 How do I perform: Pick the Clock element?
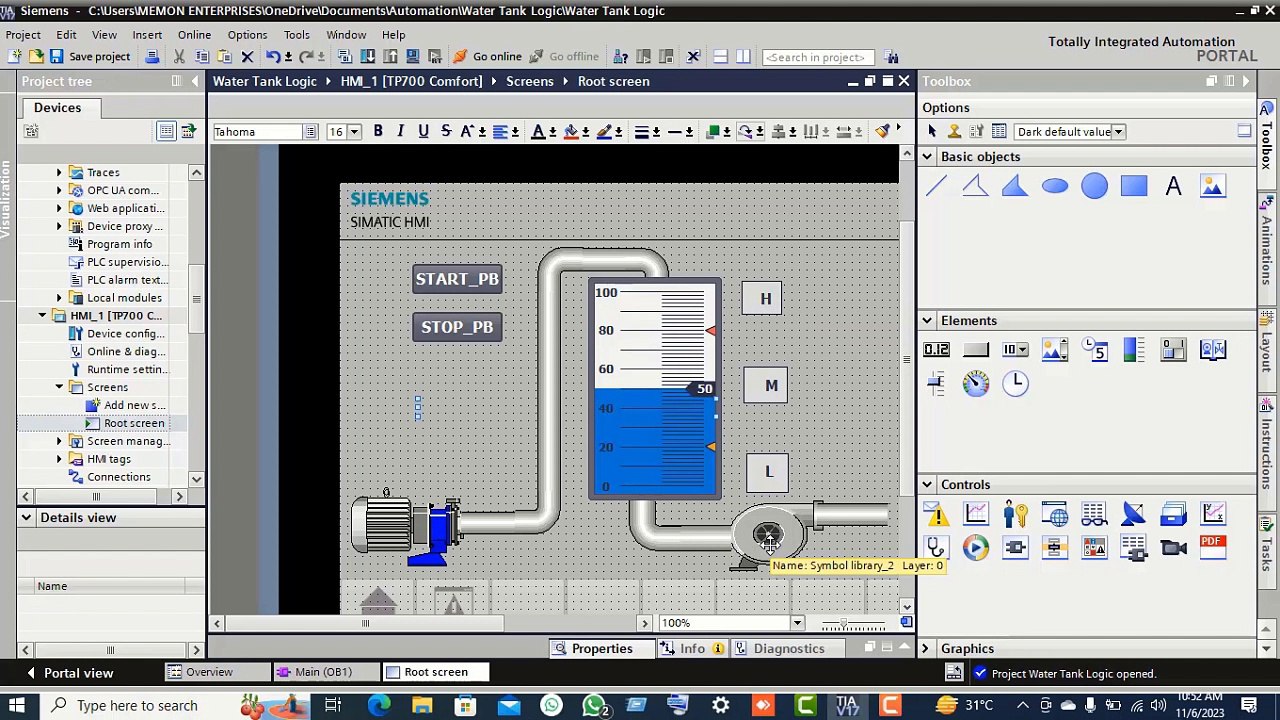click(1015, 383)
